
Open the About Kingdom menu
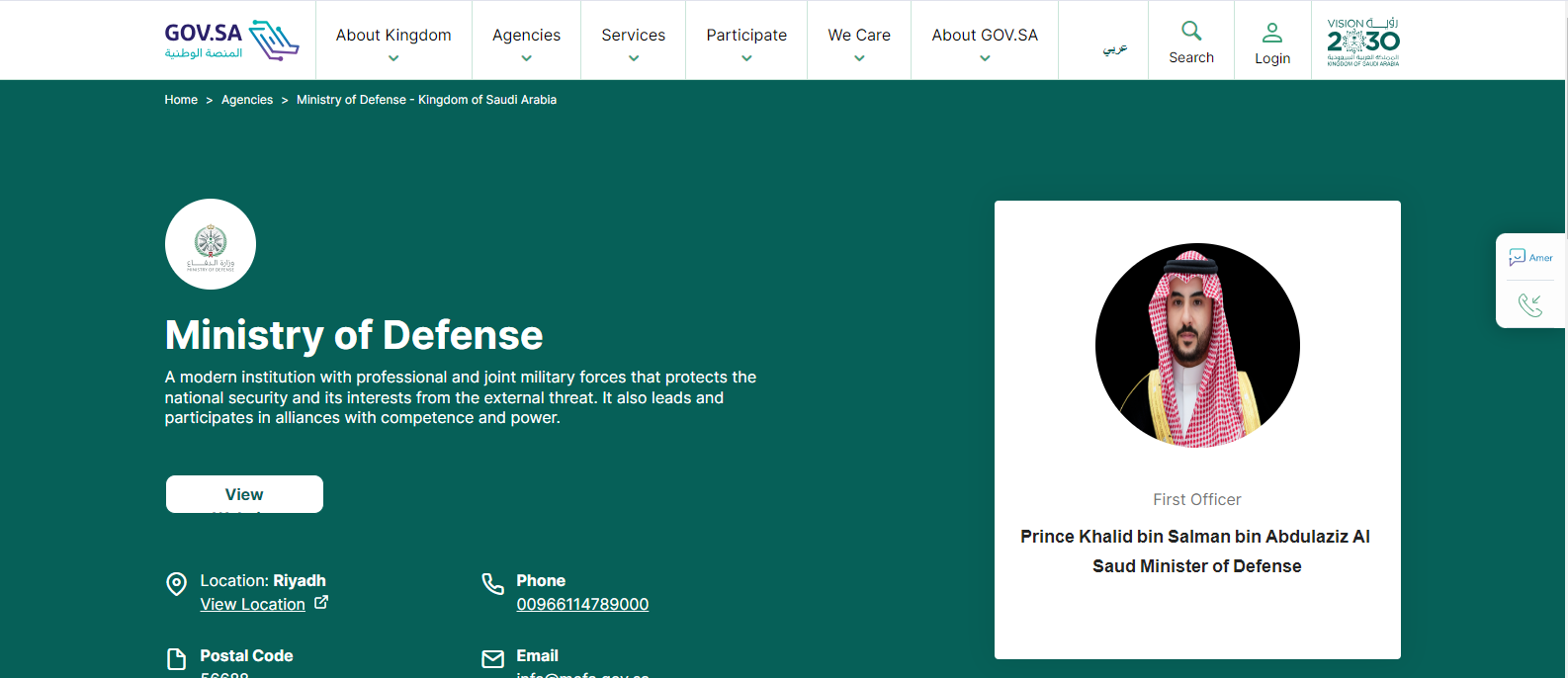tap(393, 36)
